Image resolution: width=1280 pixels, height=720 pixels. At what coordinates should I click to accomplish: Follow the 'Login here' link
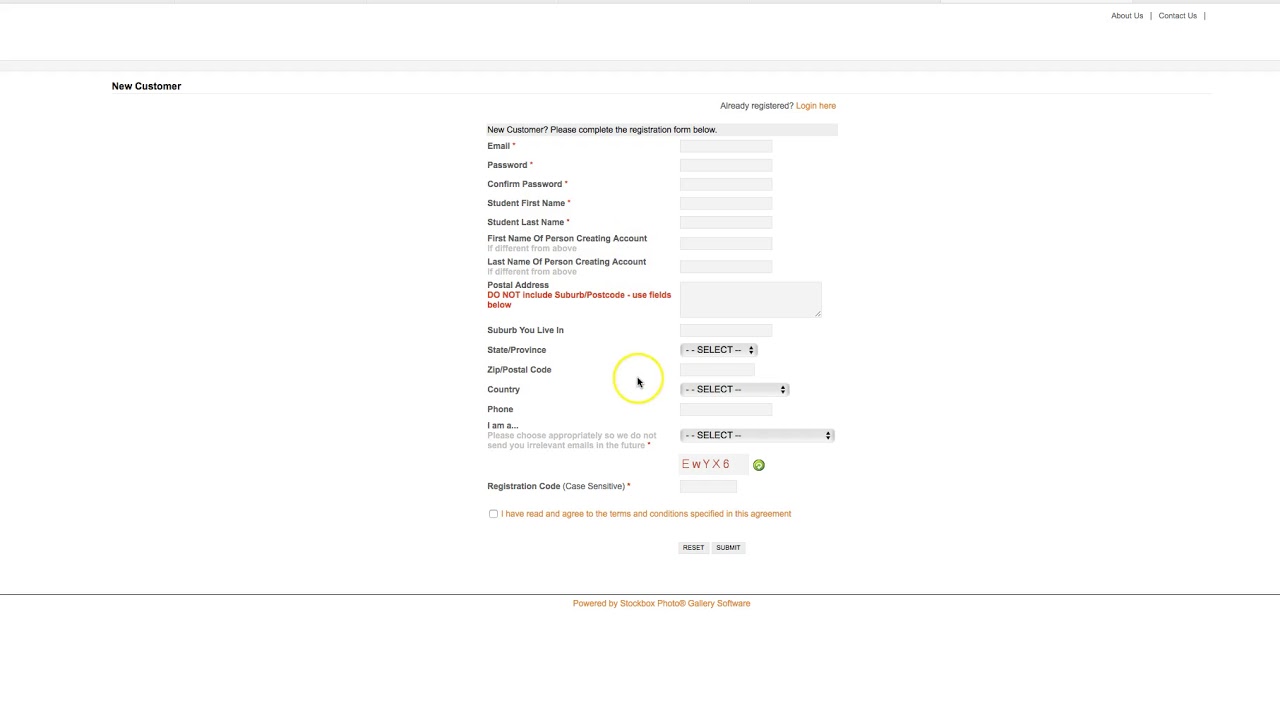tap(816, 106)
